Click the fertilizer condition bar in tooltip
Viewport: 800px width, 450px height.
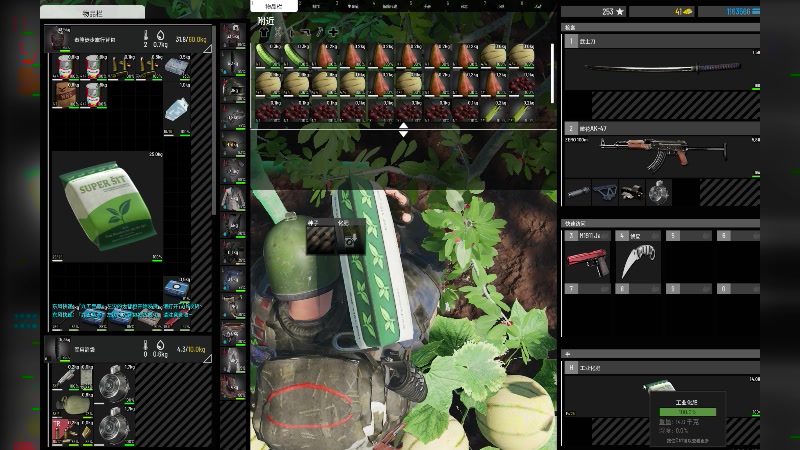point(687,412)
